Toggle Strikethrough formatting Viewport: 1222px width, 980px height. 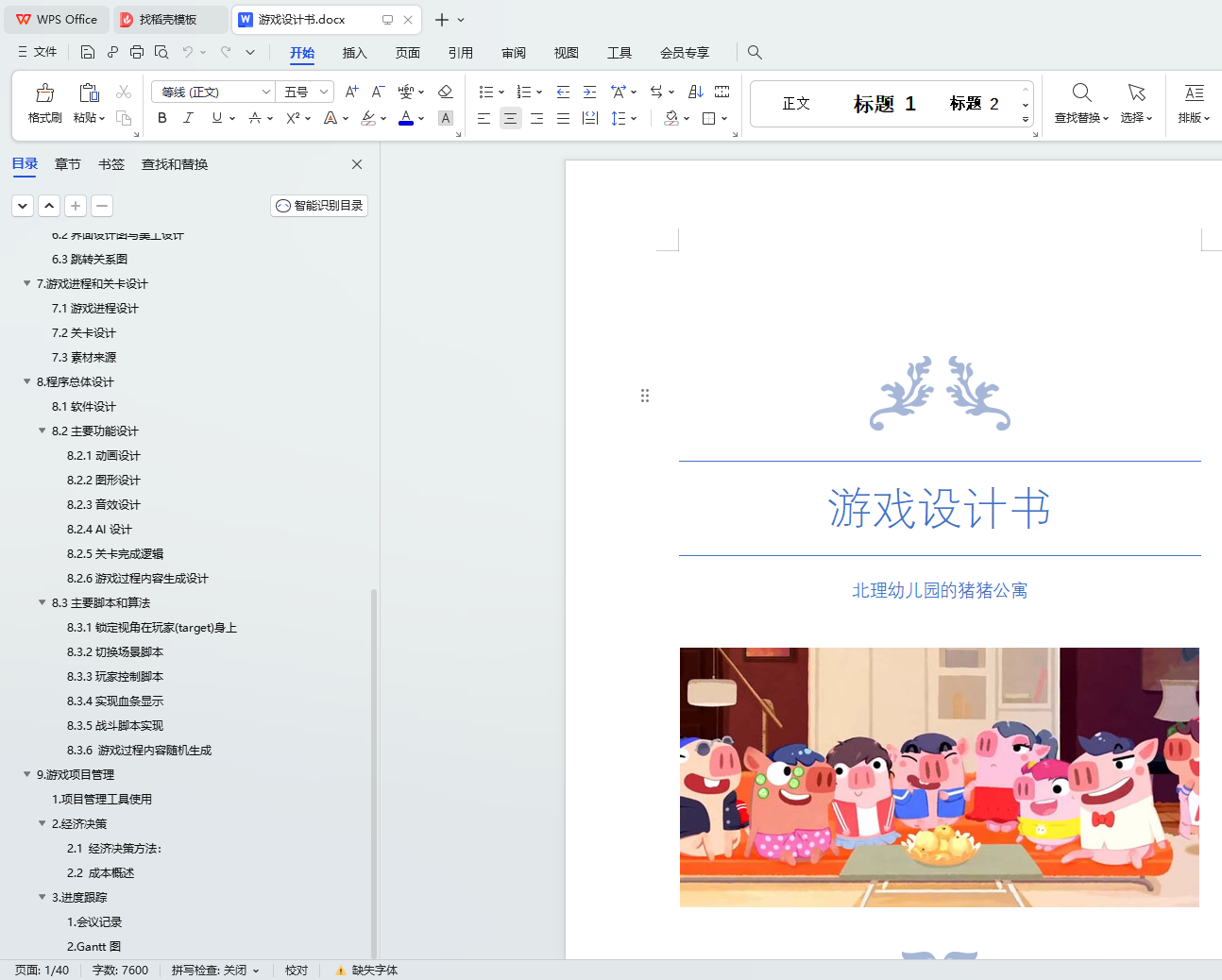[255, 118]
